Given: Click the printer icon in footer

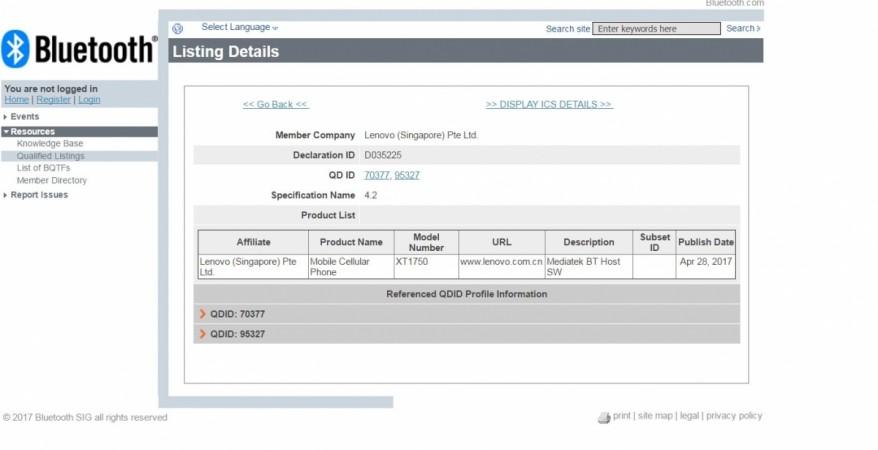Looking at the screenshot, I should pyautogui.click(x=603, y=416).
